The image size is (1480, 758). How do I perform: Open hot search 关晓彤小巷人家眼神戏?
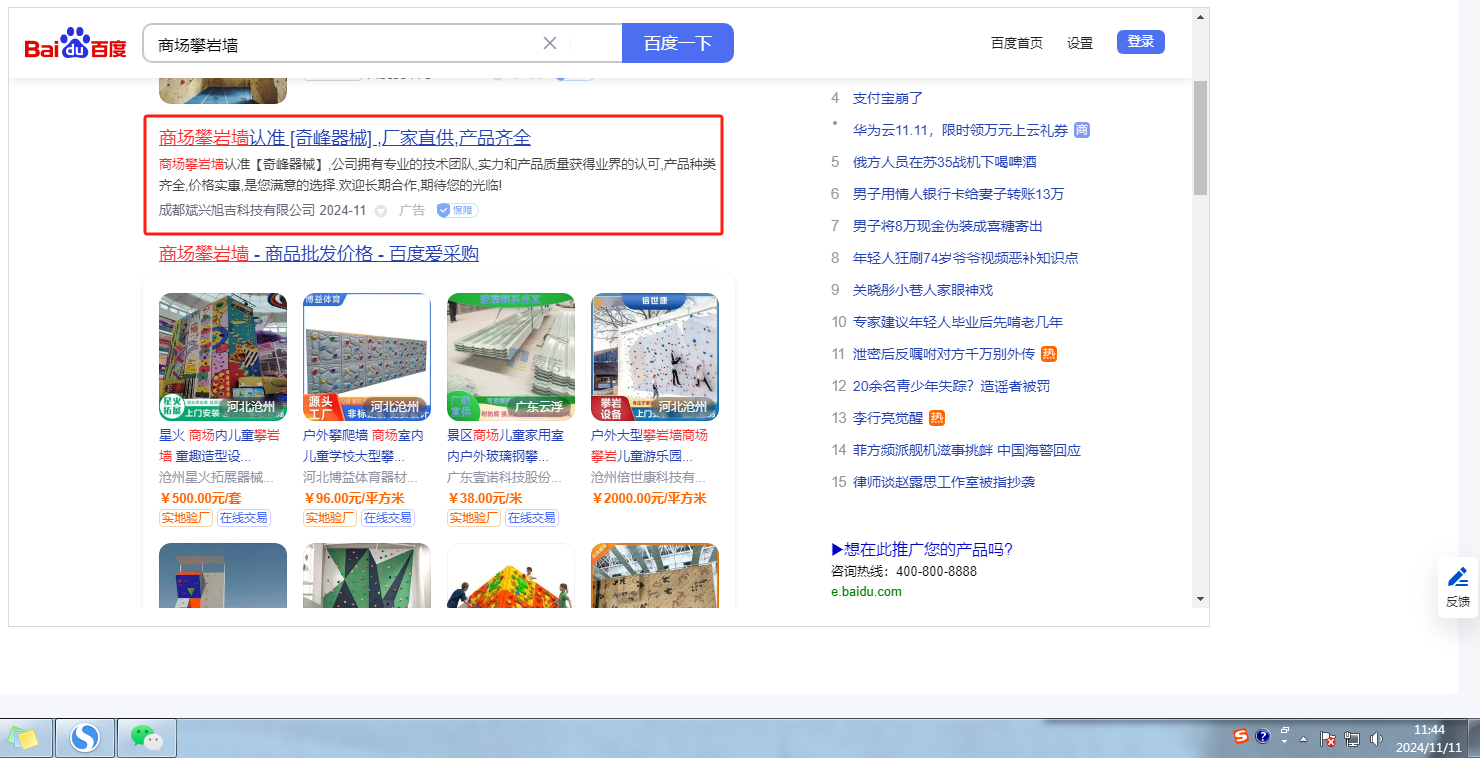[x=923, y=290]
